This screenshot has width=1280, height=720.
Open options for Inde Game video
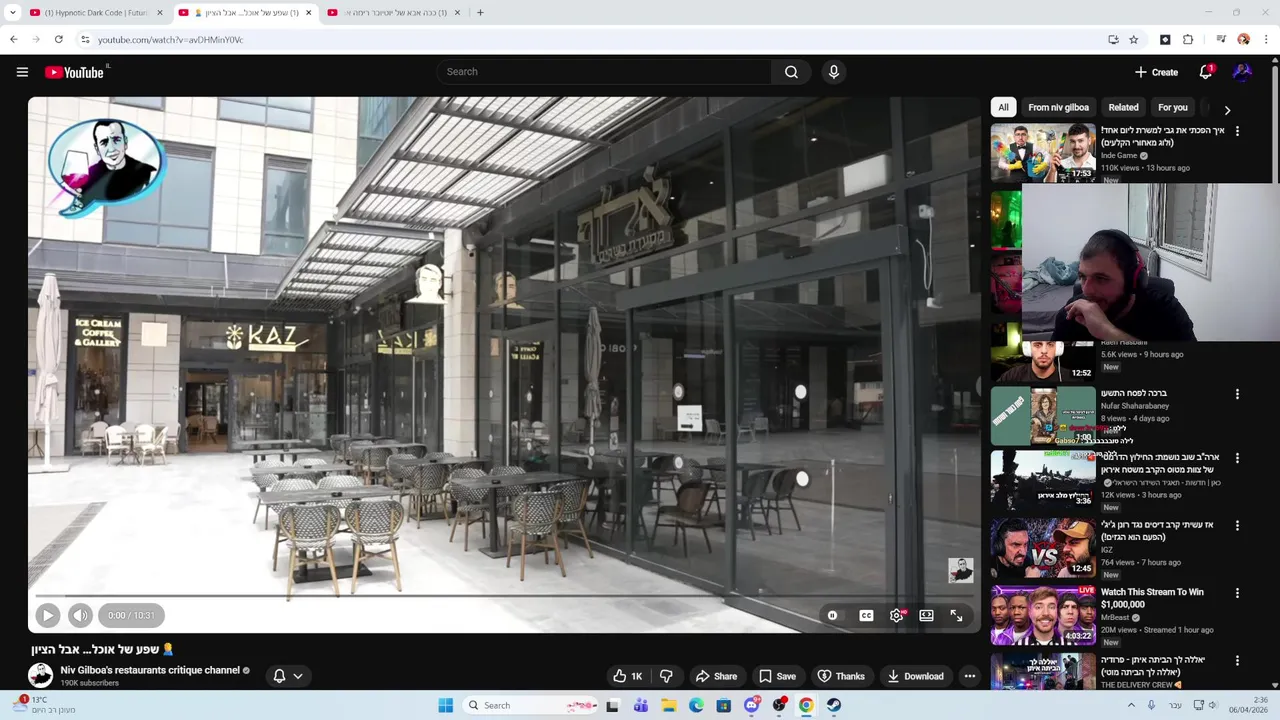pos(1237,131)
